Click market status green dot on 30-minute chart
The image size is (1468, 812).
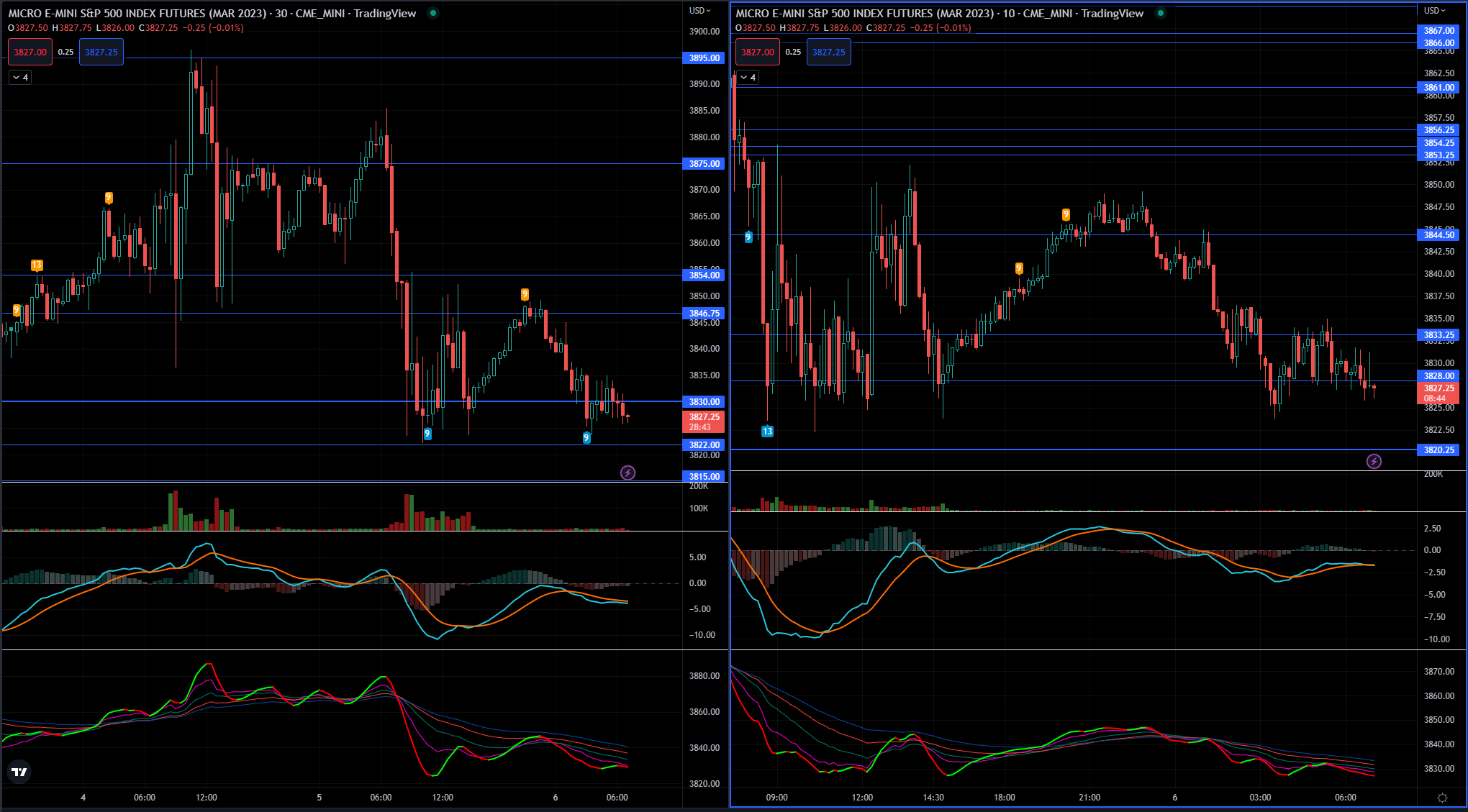tap(433, 13)
